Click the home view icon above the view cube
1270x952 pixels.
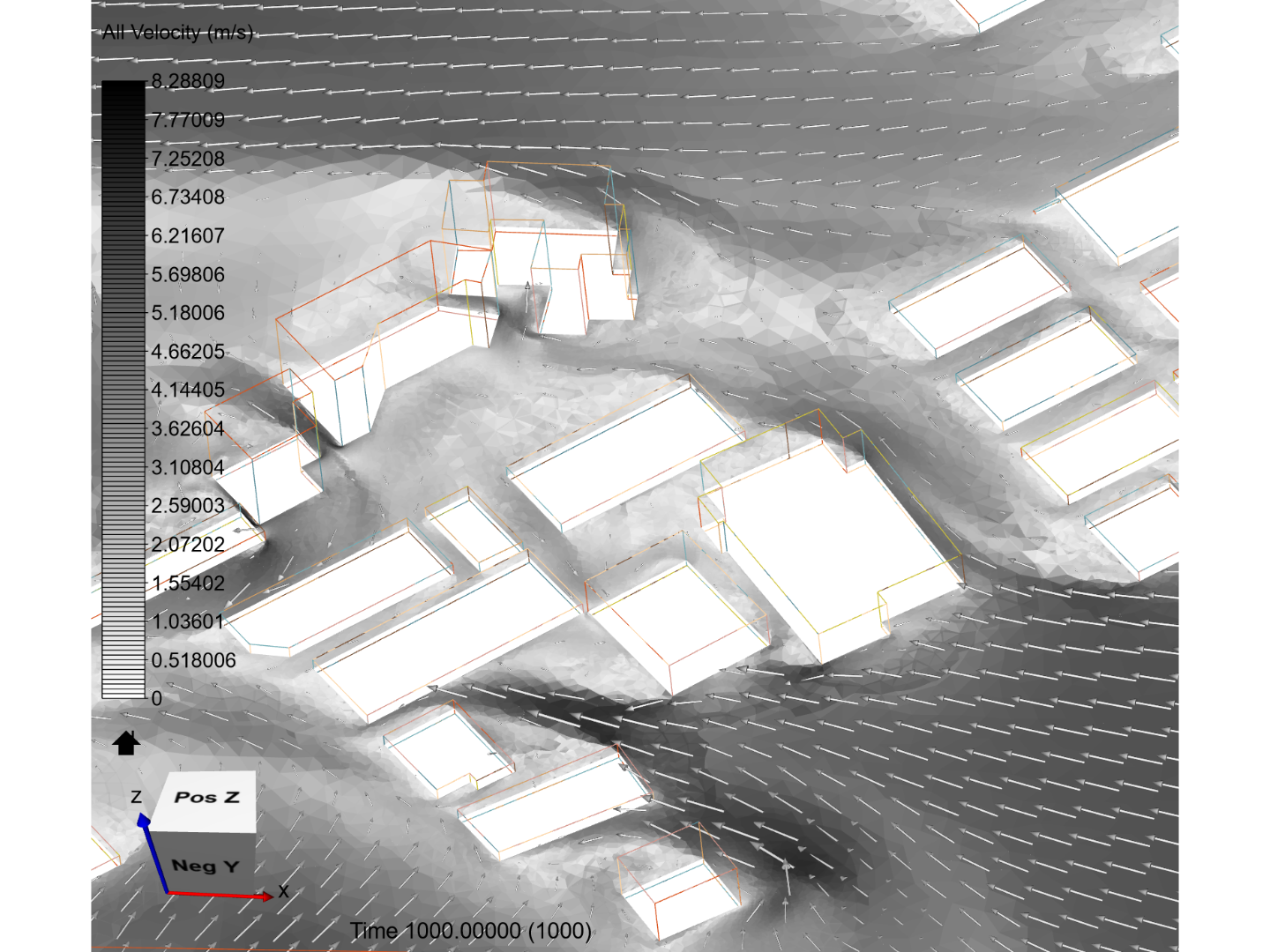coord(126,743)
